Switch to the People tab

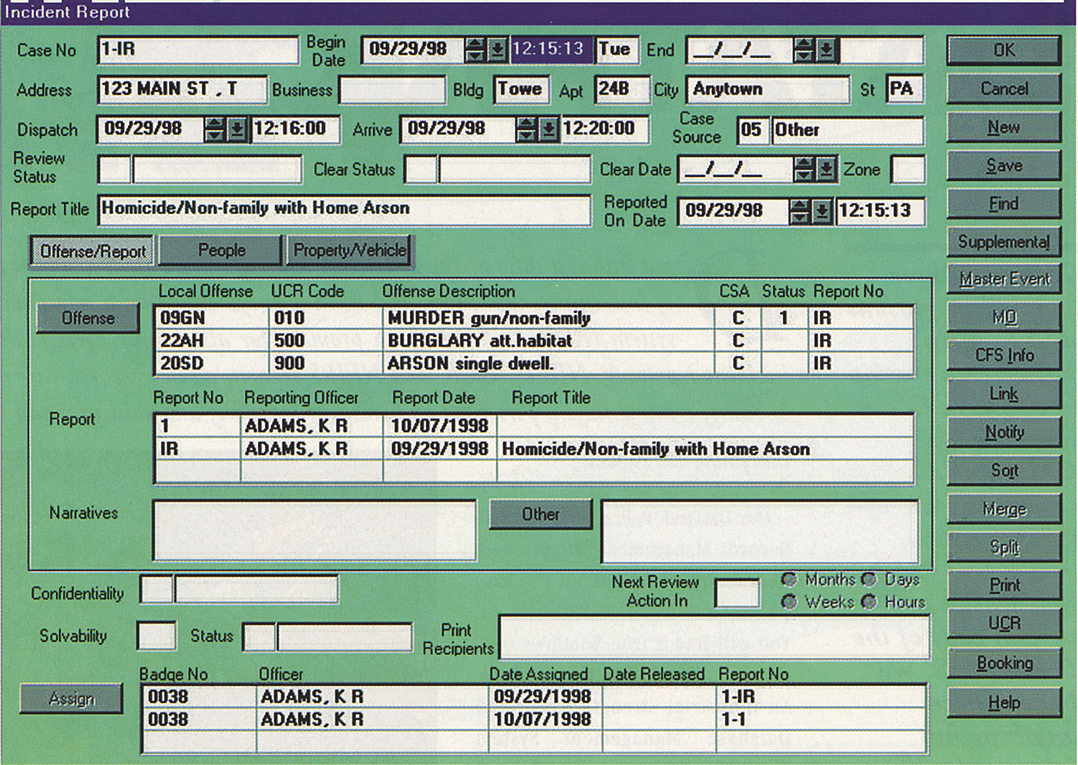221,251
